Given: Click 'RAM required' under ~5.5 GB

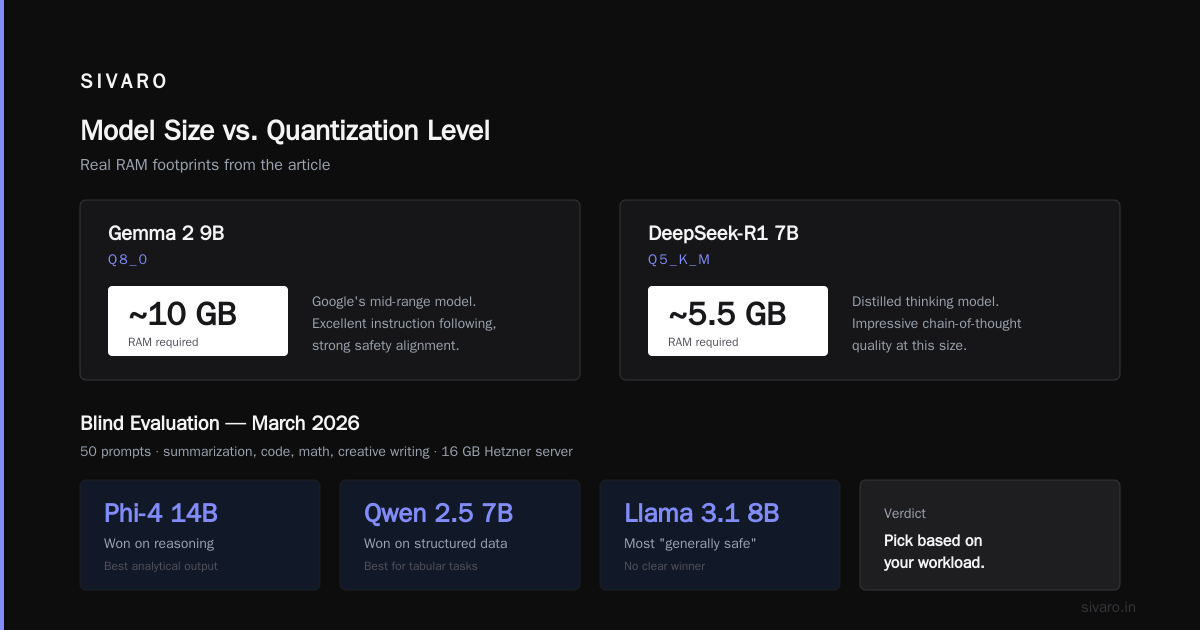Looking at the screenshot, I should [x=703, y=342].
